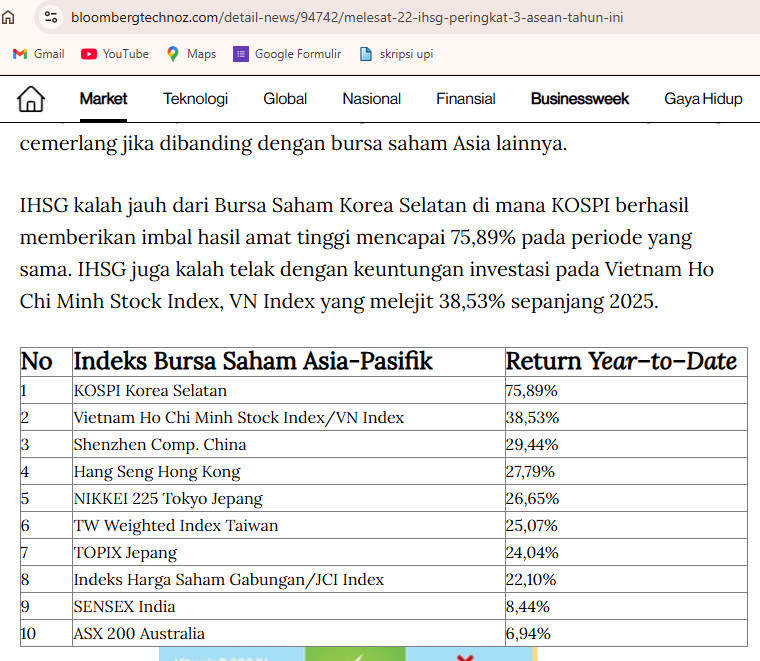Open the Teknologi section
The width and height of the screenshot is (760, 661).
click(195, 99)
